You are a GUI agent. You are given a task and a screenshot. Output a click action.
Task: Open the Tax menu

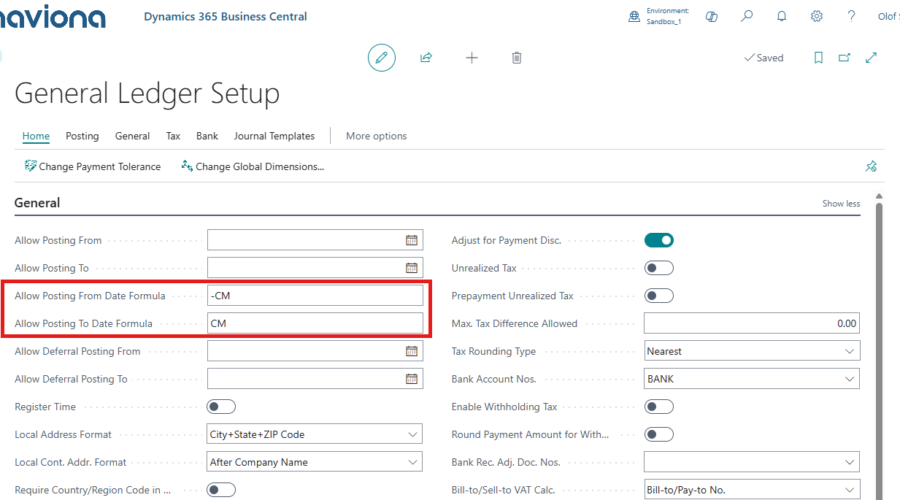(173, 136)
